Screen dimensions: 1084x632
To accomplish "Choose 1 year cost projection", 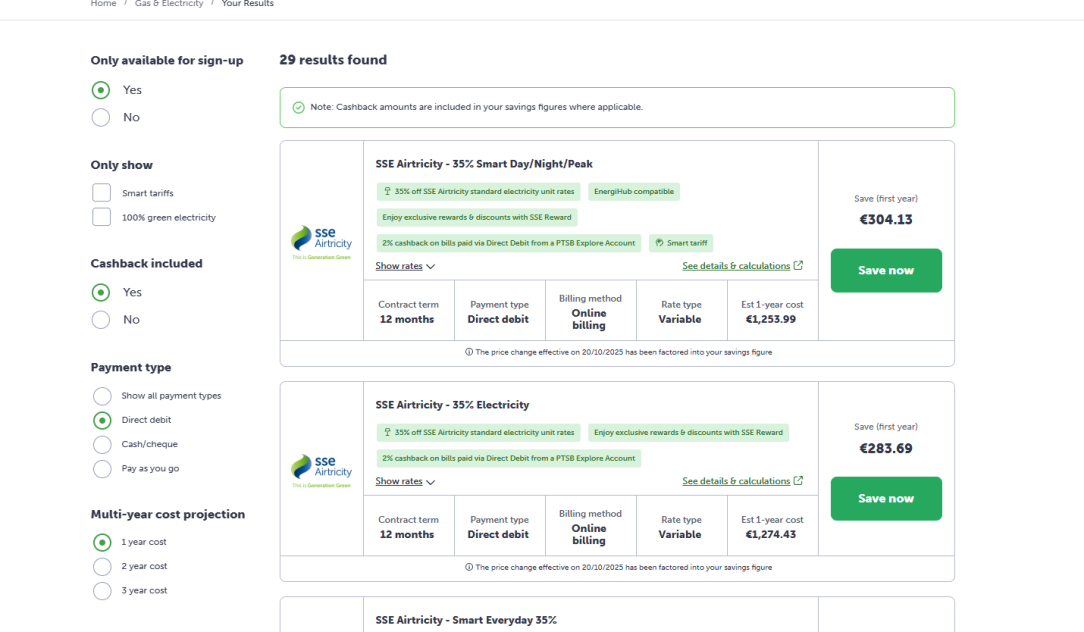I will (x=102, y=542).
